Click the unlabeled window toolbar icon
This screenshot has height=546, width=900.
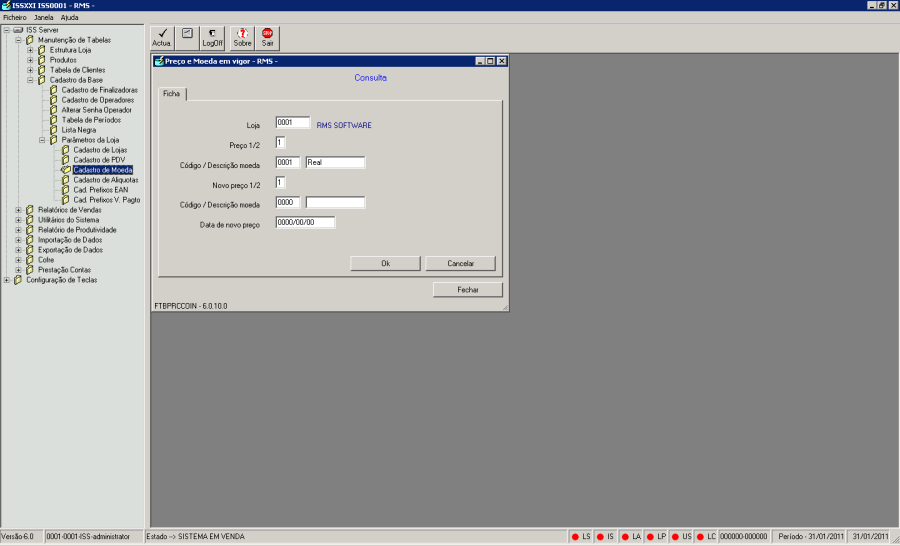coord(187,38)
